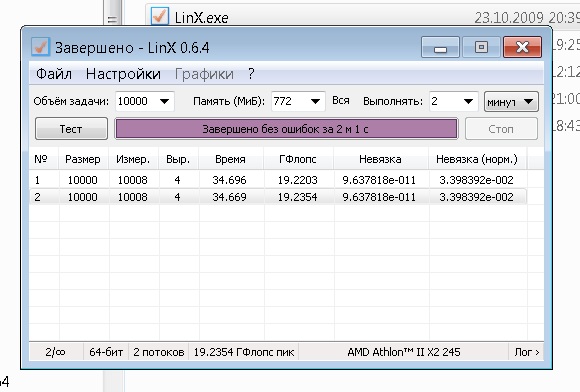
Task: Open the Лог panel expander
Action: coord(527,352)
